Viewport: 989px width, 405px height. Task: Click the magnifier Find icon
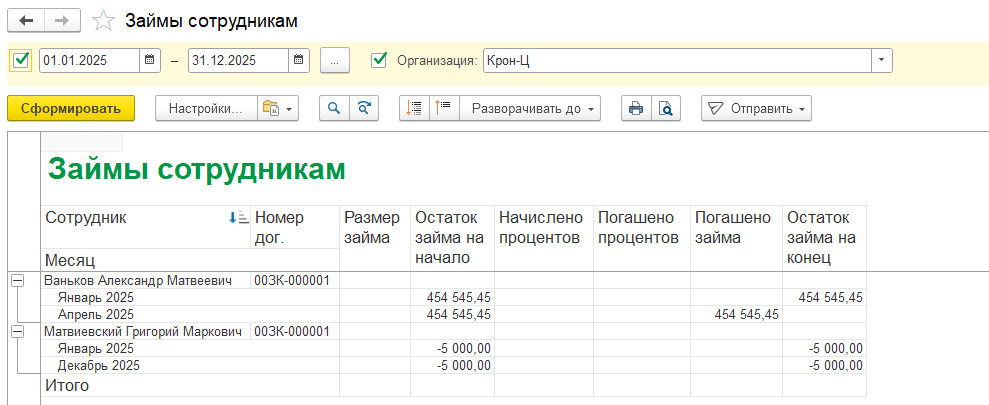click(334, 109)
